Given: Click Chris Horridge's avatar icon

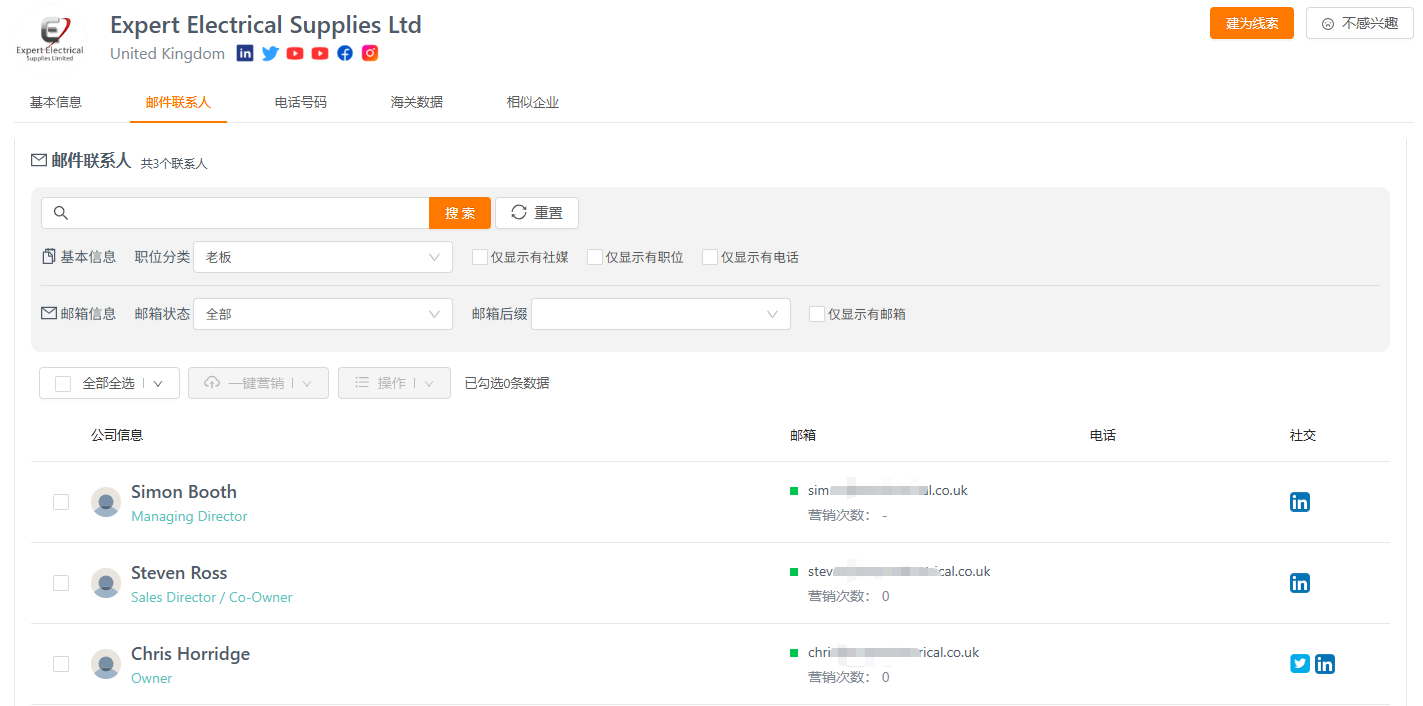Looking at the screenshot, I should coord(106,664).
